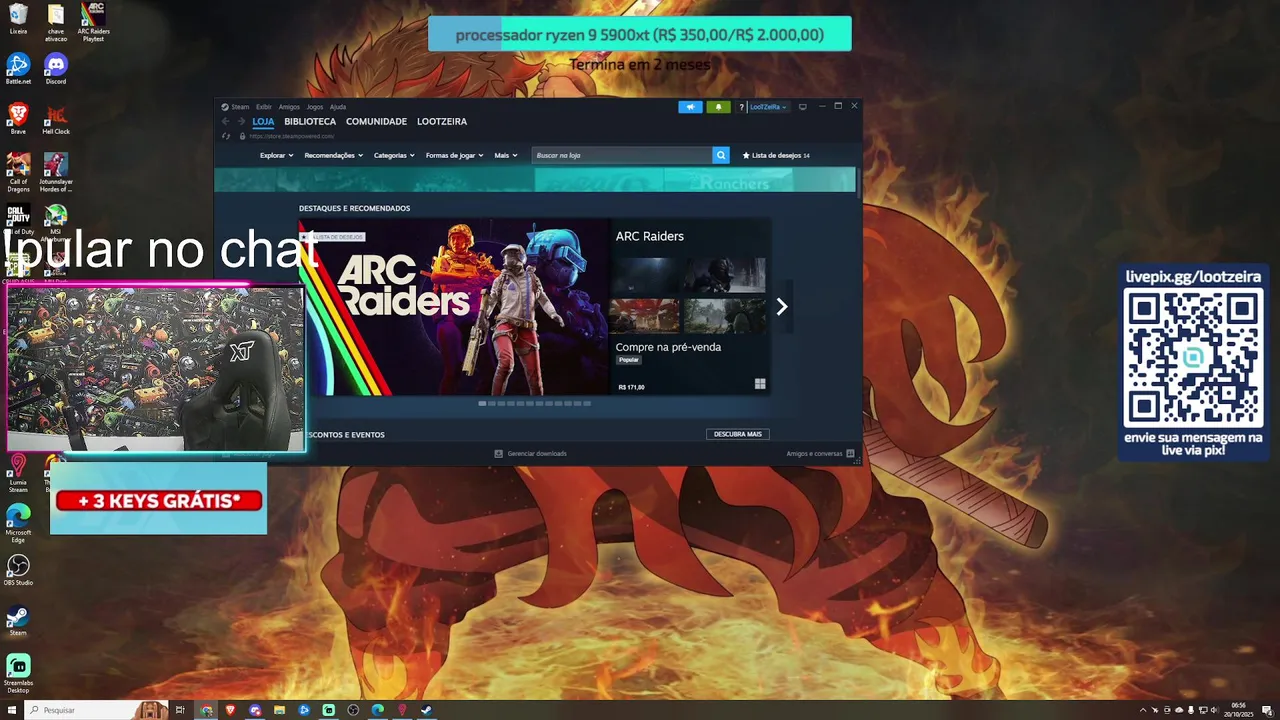The height and width of the screenshot is (720, 1280).
Task: Open the Lixeira recycle bin desktop icon
Action: pos(18,18)
